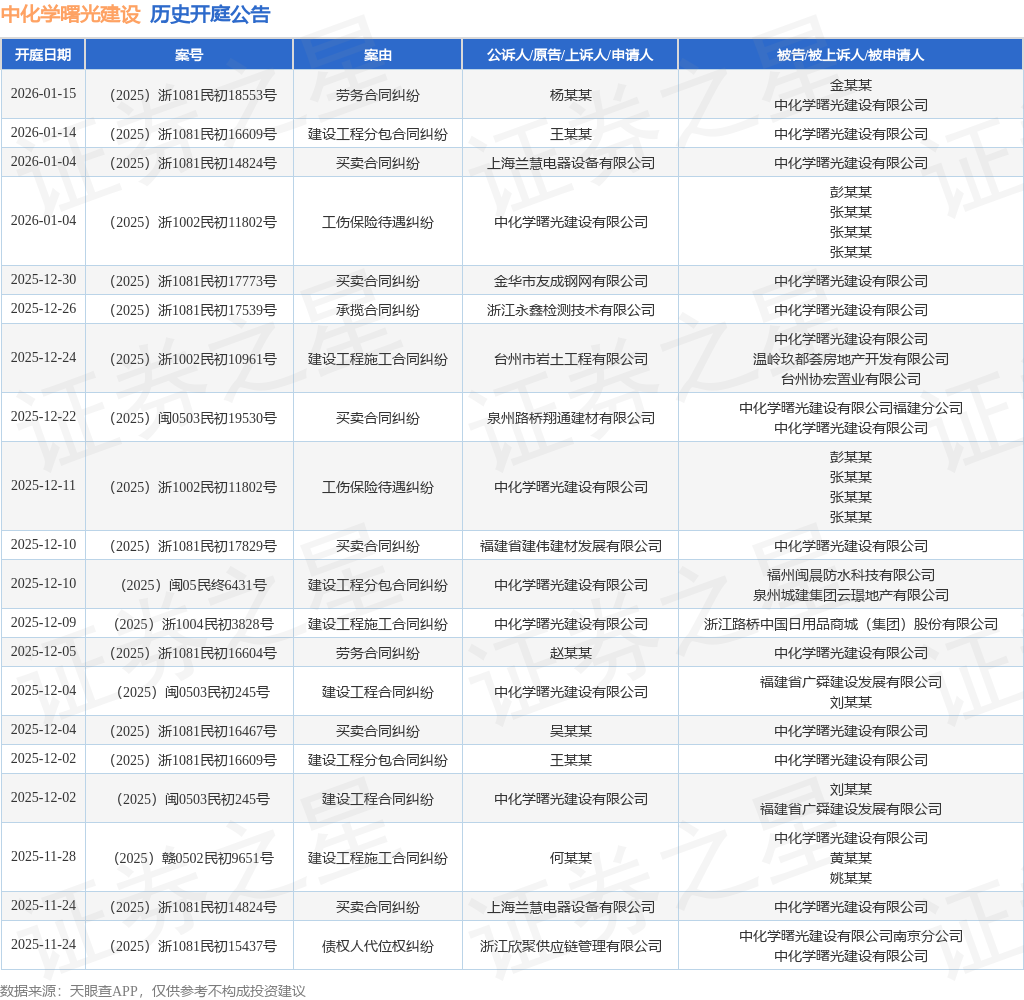Click date cell 2025-12-05
Image resolution: width=1024 pixels, height=1000 pixels.
click(x=43, y=652)
